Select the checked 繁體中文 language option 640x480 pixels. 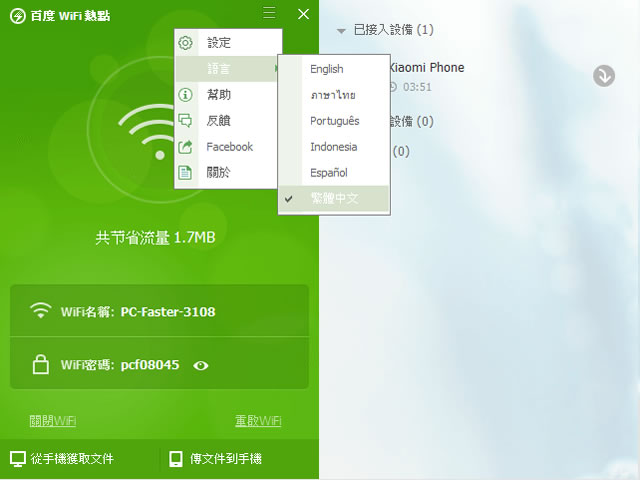tap(334, 199)
